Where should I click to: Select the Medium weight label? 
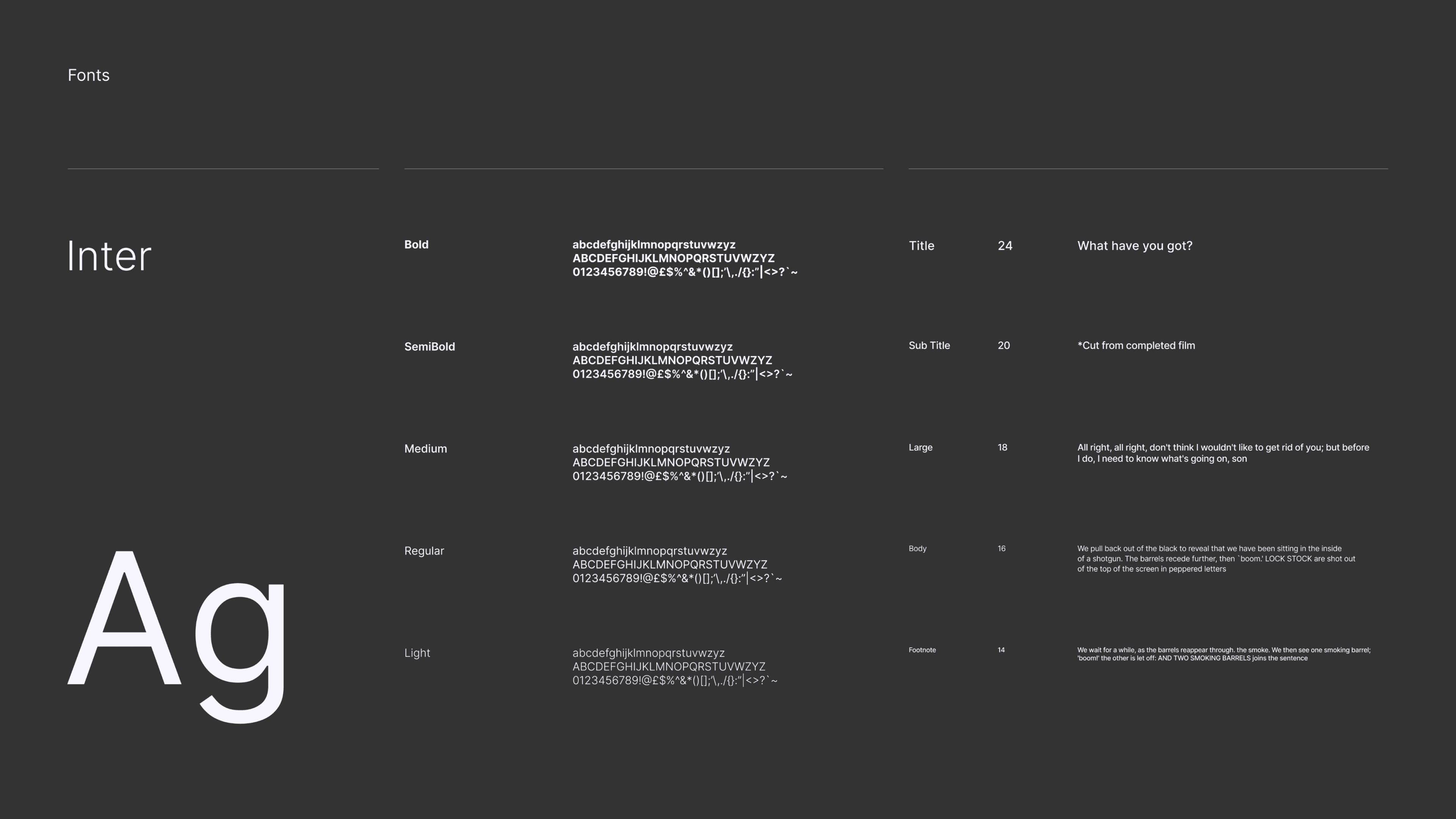point(425,449)
